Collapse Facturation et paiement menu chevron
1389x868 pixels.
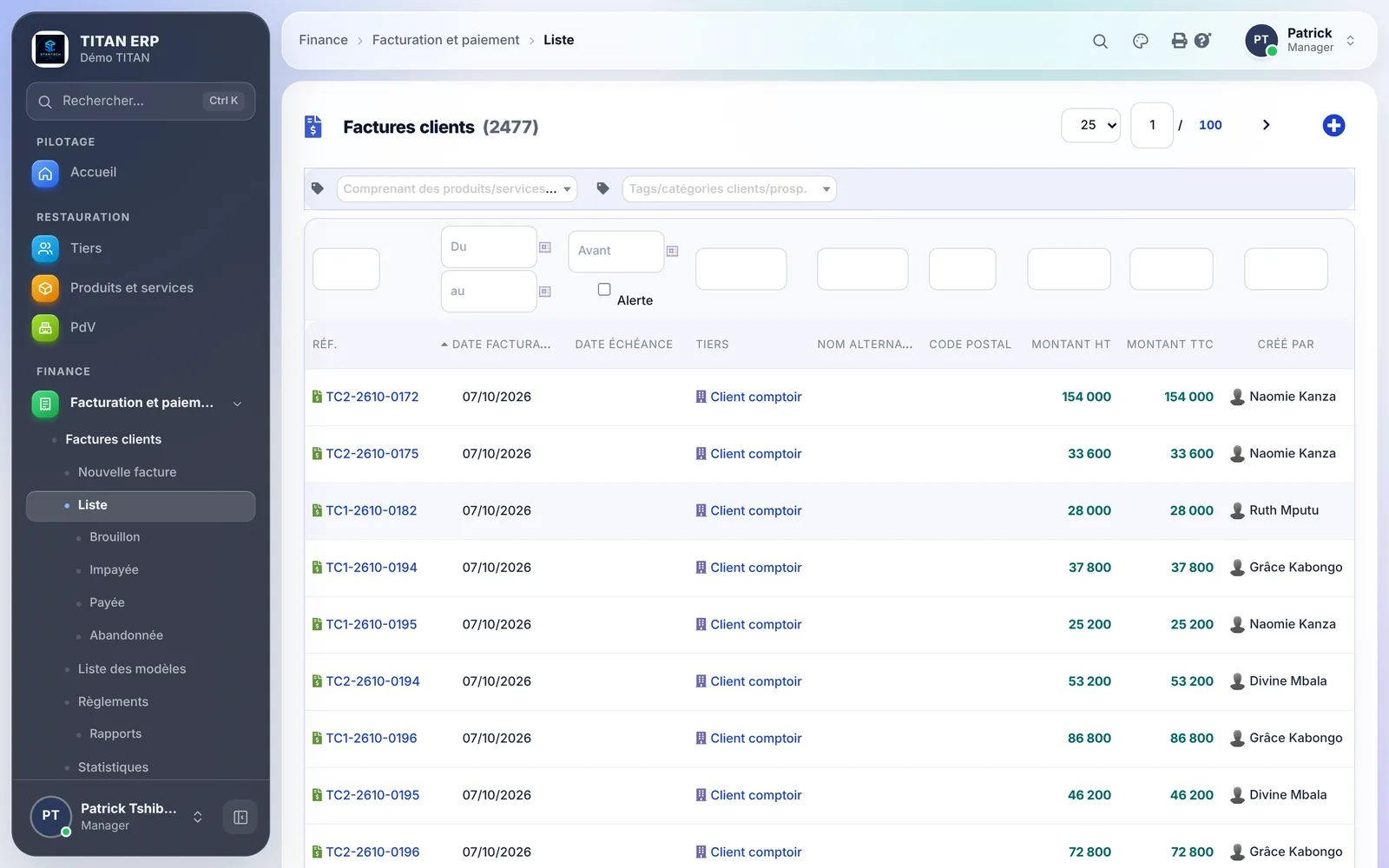point(237,404)
